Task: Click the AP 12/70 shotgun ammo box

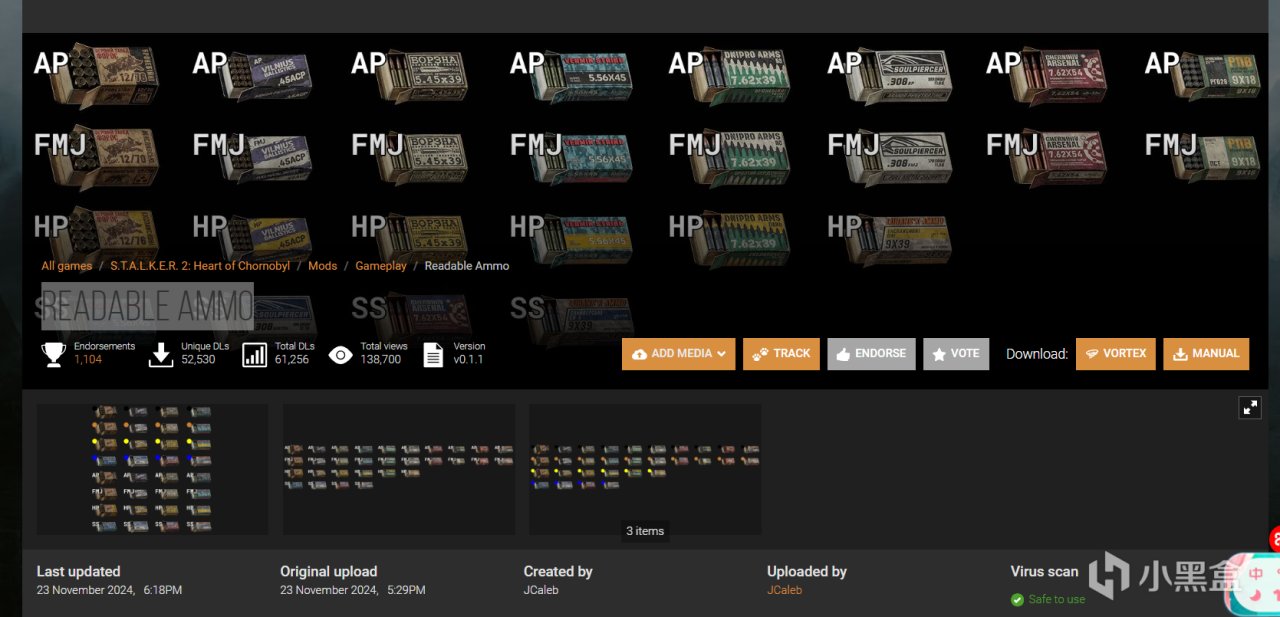Action: click(108, 74)
